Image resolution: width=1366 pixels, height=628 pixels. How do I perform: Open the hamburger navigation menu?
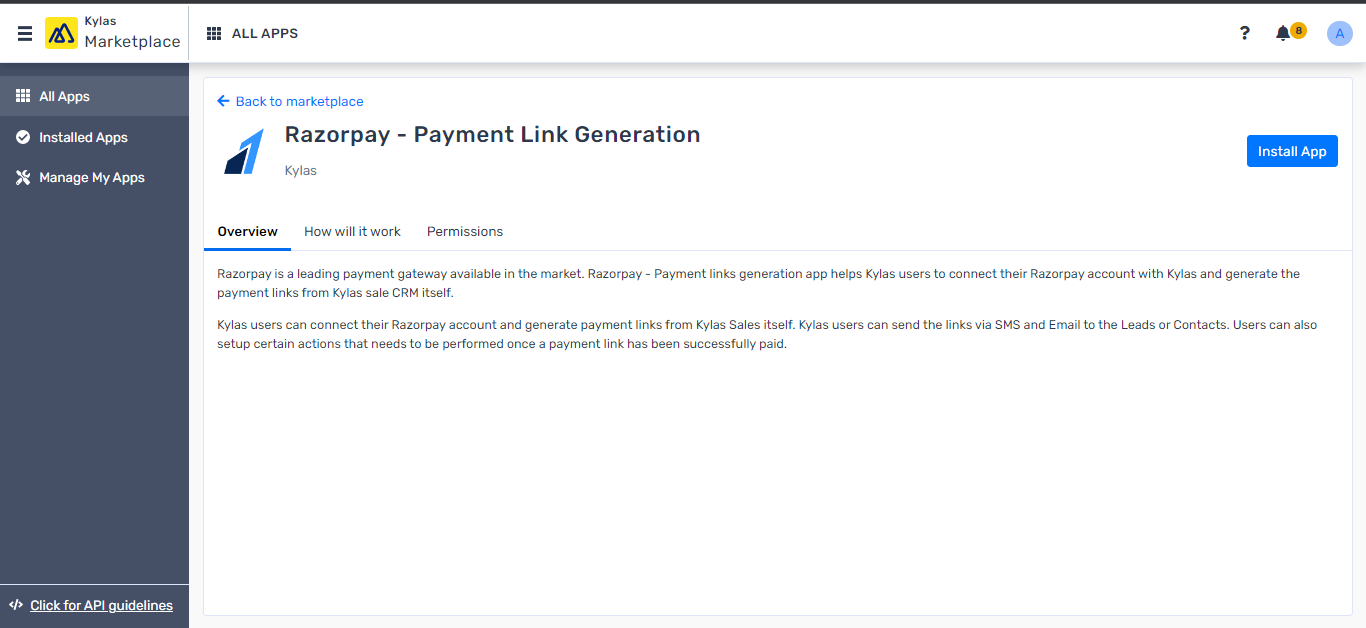25,34
